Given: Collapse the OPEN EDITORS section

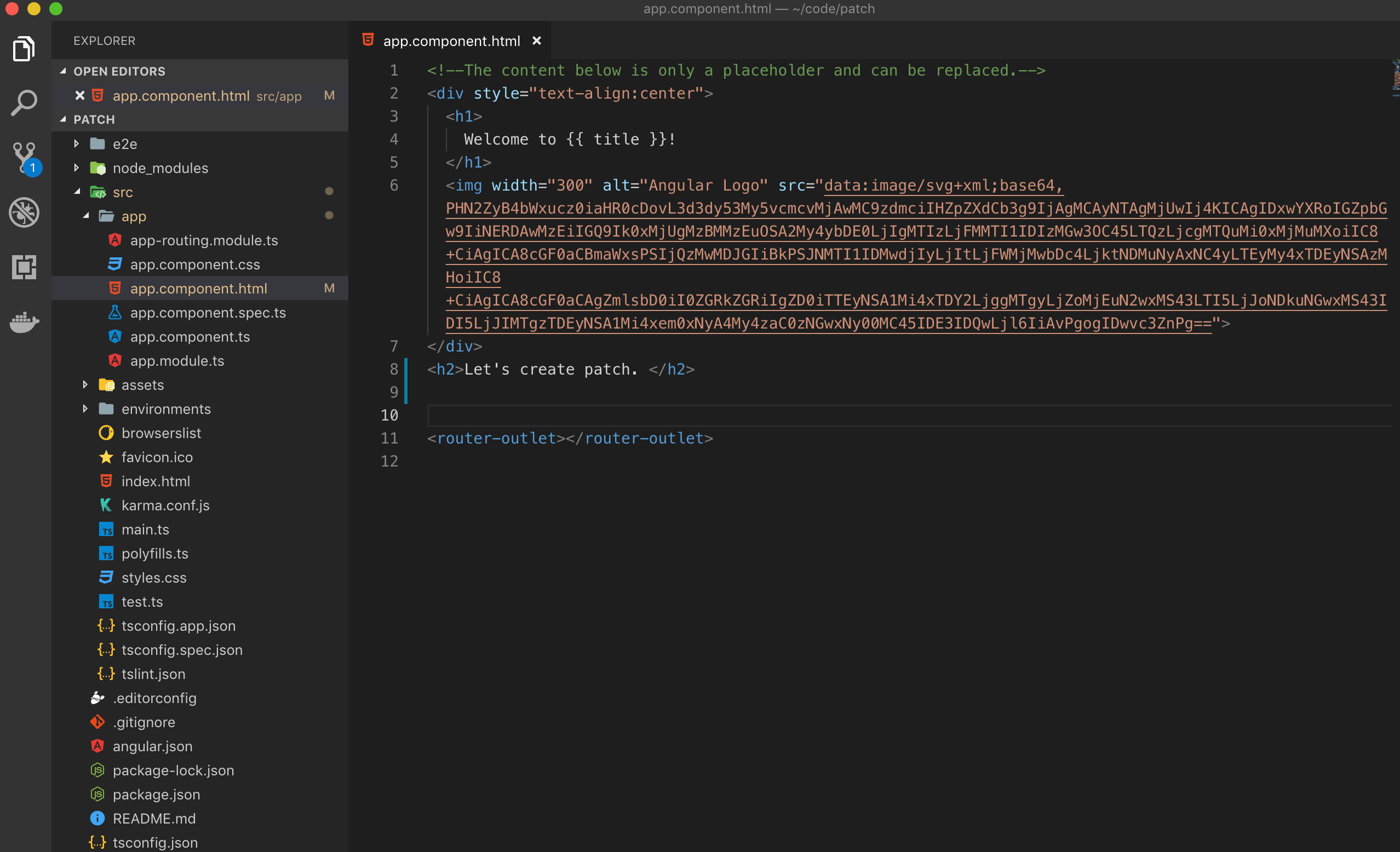Looking at the screenshot, I should click(x=64, y=71).
